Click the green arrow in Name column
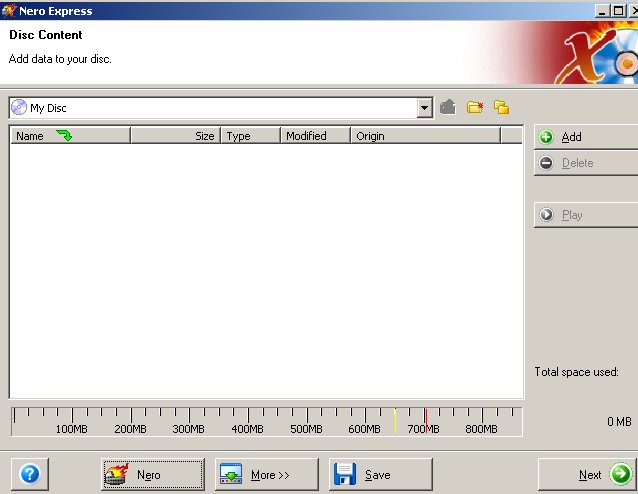The image size is (638, 494). coord(64,136)
